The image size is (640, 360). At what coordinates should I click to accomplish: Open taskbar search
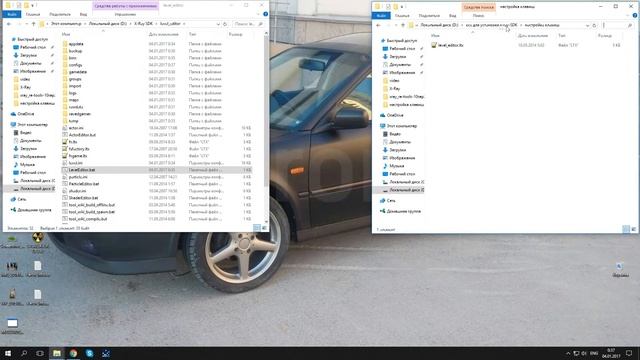[24, 353]
